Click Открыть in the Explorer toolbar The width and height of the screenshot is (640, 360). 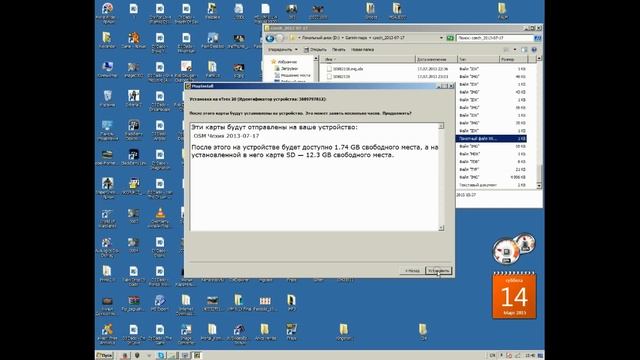tap(315, 49)
